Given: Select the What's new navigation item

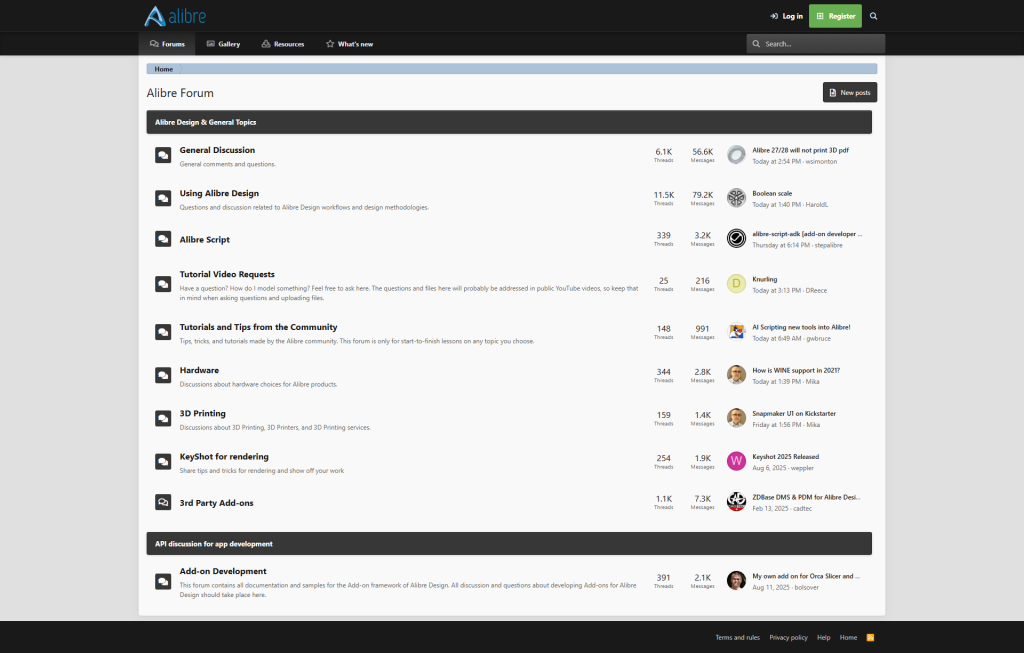Looking at the screenshot, I should [x=349, y=44].
